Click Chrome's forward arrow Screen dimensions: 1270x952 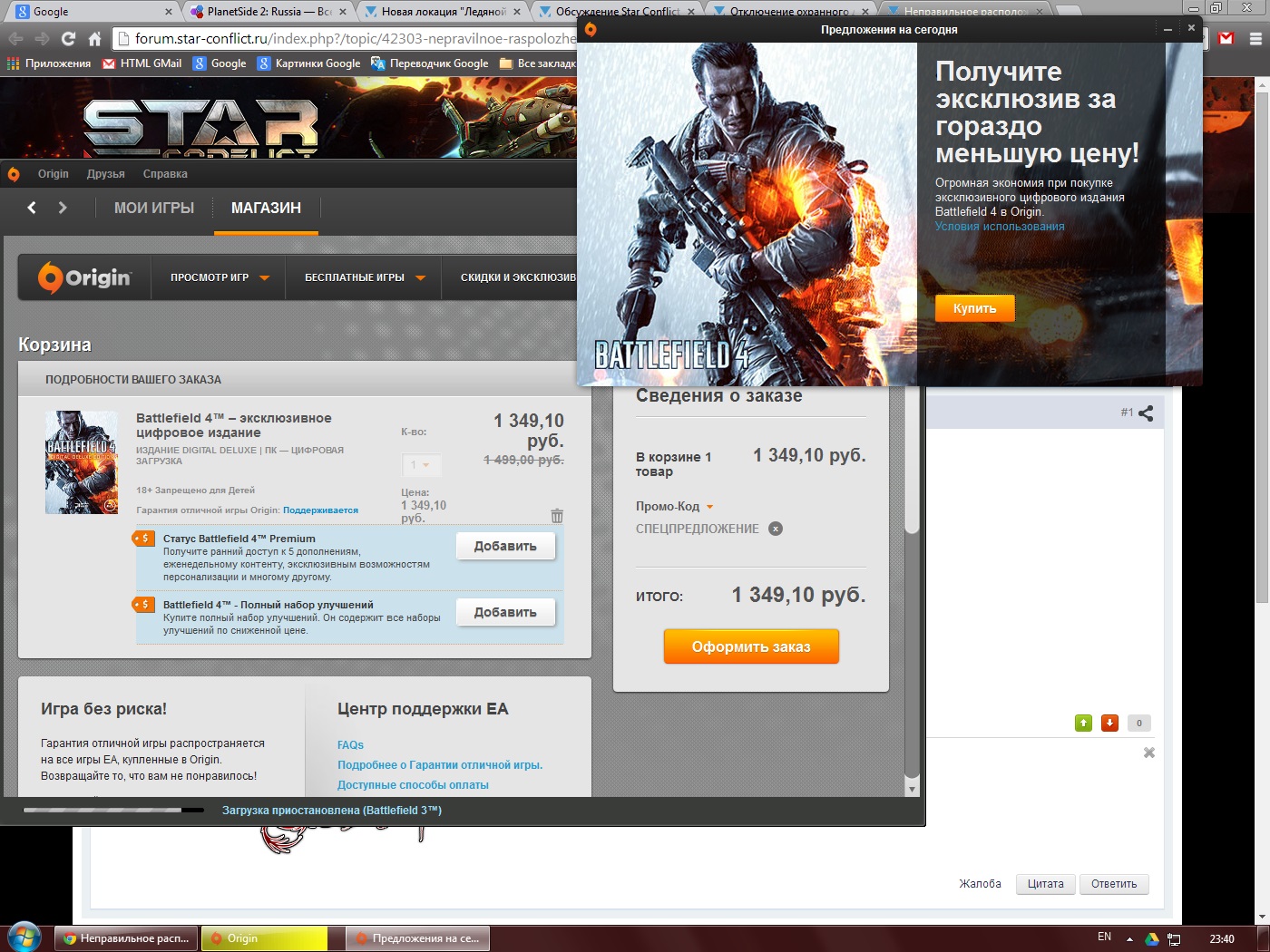click(x=42, y=39)
